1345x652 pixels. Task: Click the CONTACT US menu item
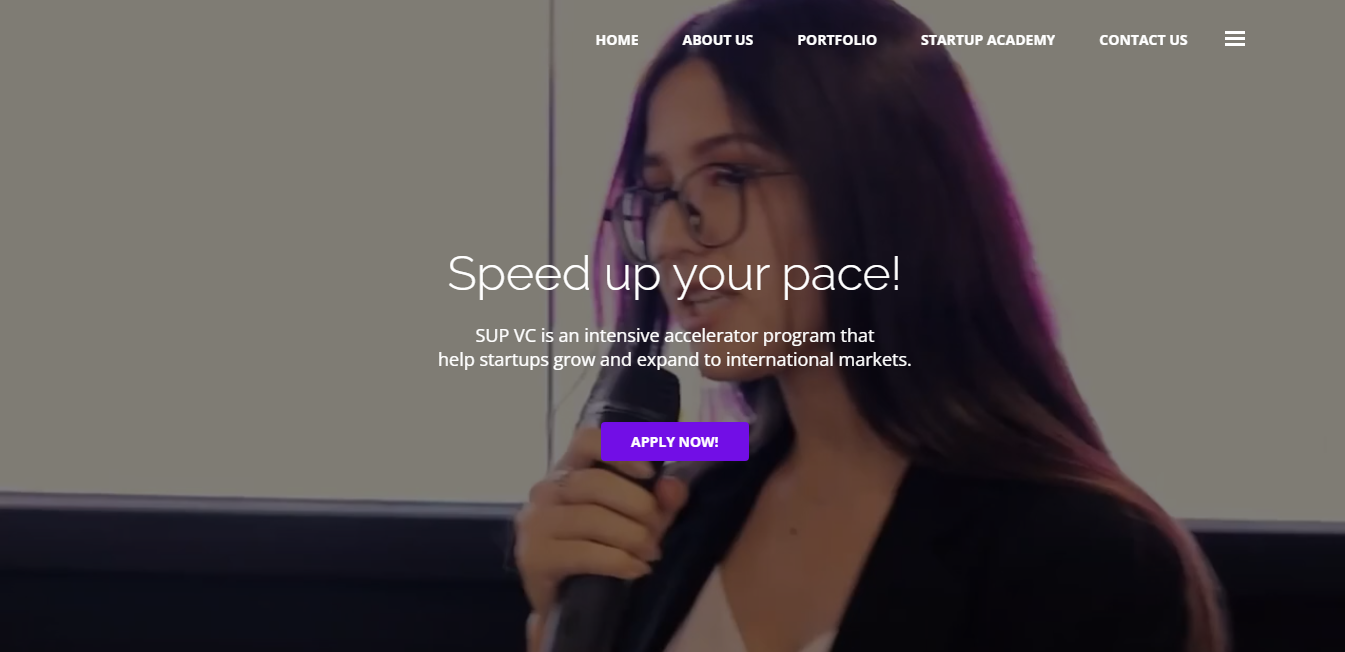click(x=1143, y=40)
